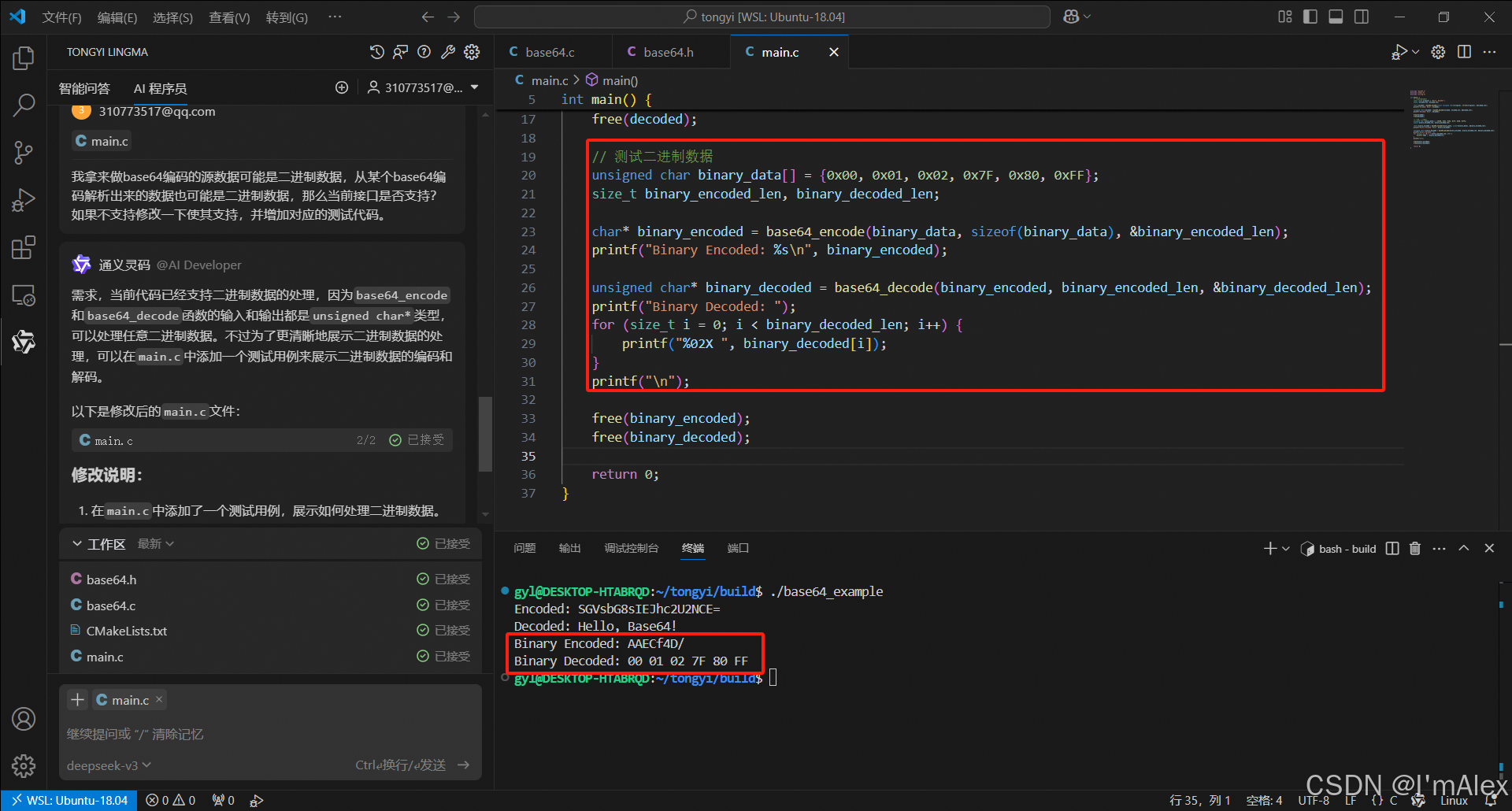1512x811 pixels.
Task: Start a new chat with plus circle icon
Action: (342, 87)
